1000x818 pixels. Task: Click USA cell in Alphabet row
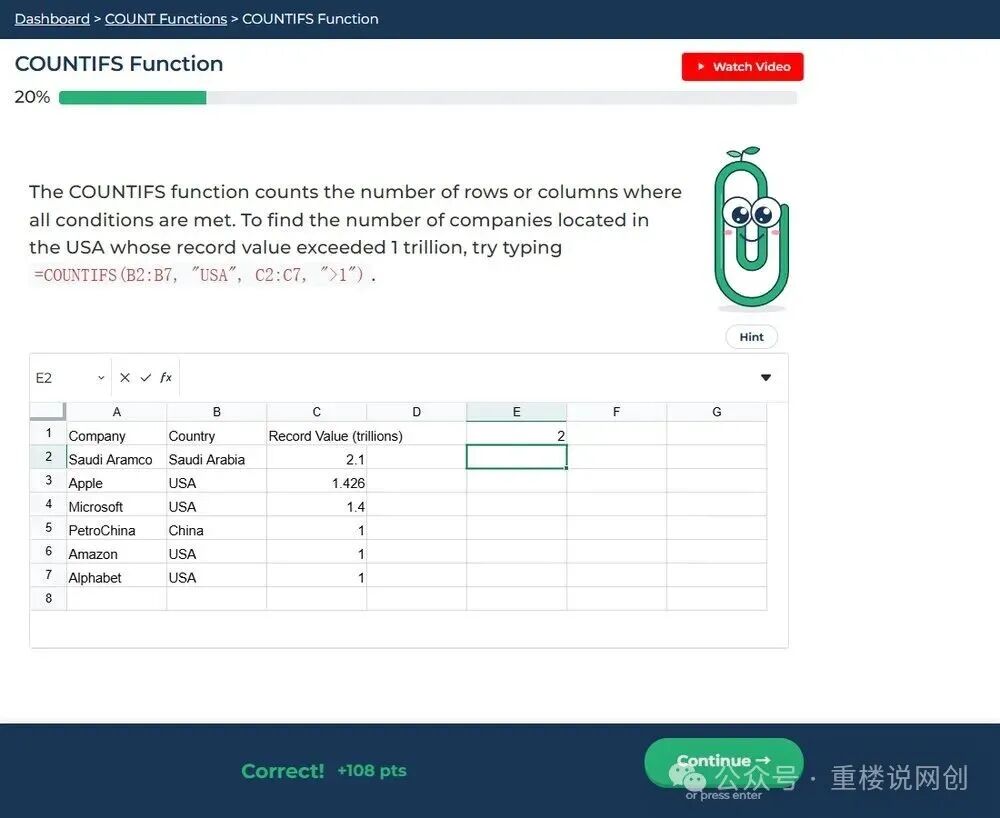[217, 575]
